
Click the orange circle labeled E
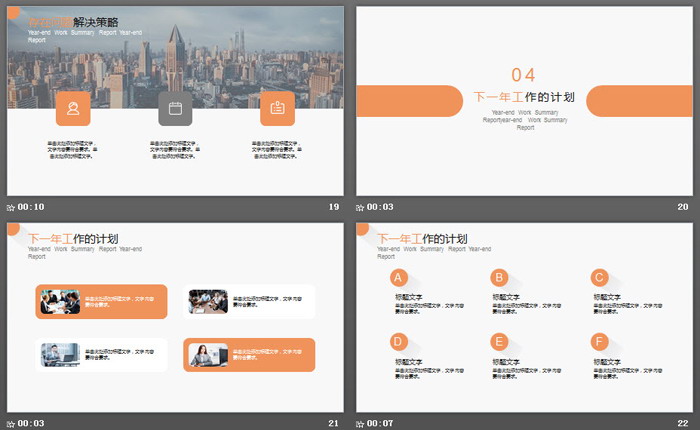(x=499, y=341)
